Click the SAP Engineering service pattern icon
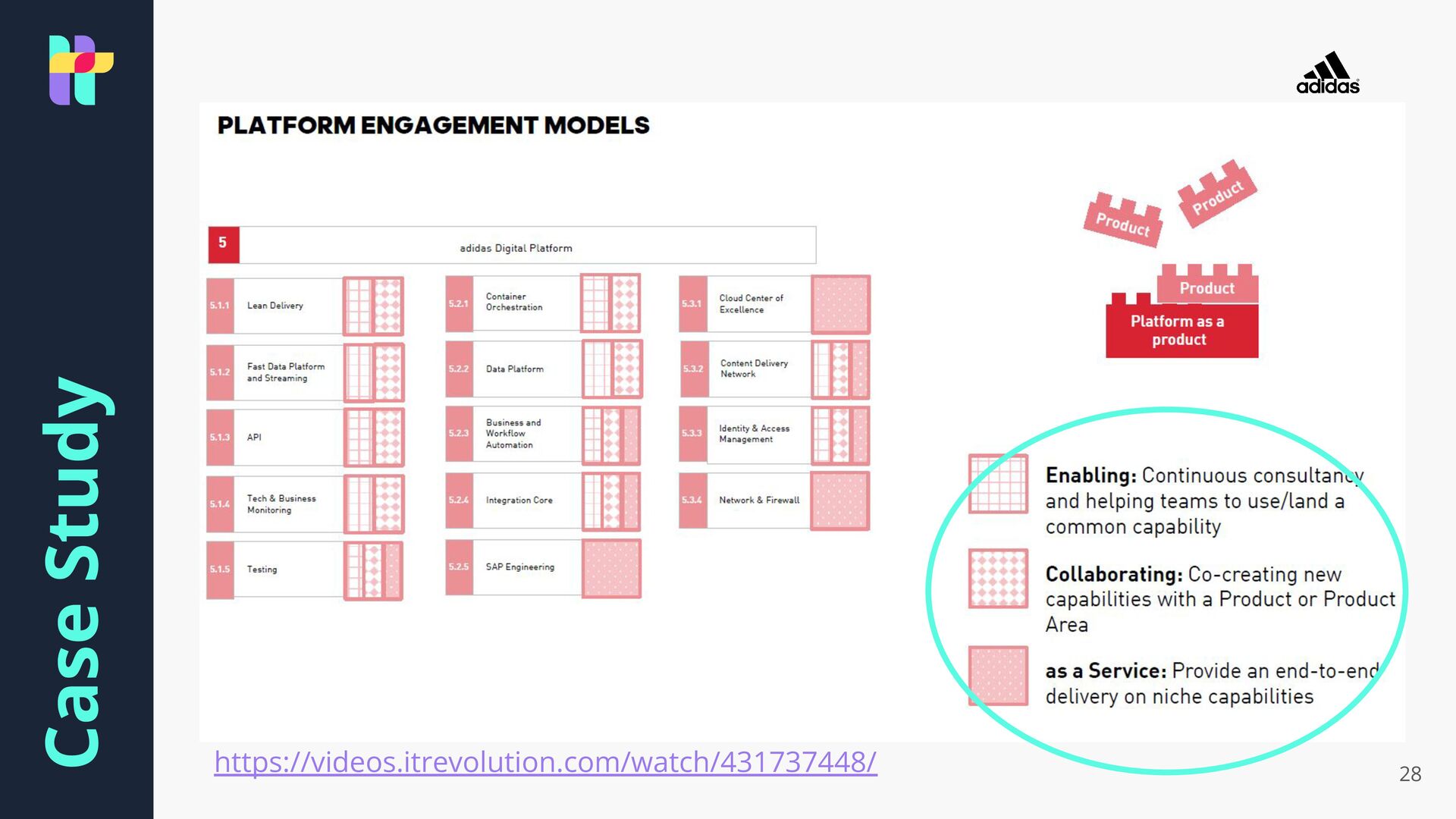 [x=611, y=569]
